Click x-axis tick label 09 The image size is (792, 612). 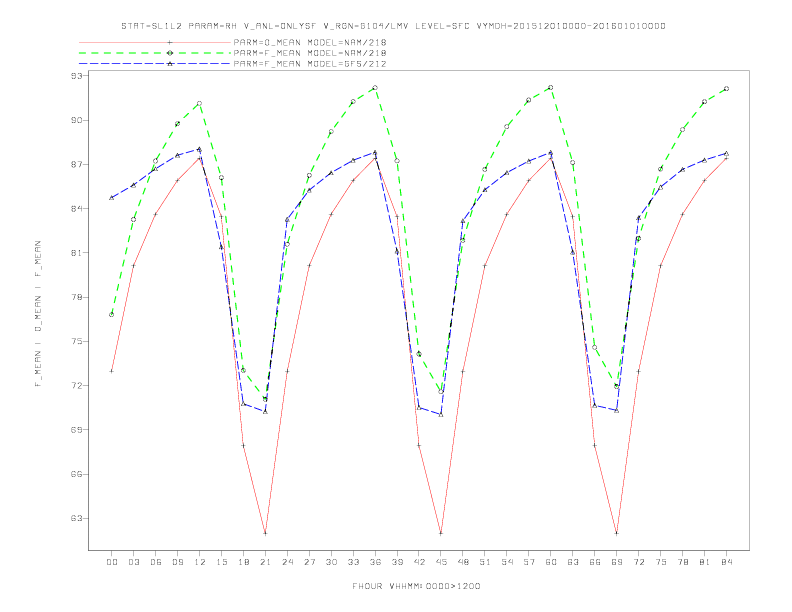click(x=177, y=562)
